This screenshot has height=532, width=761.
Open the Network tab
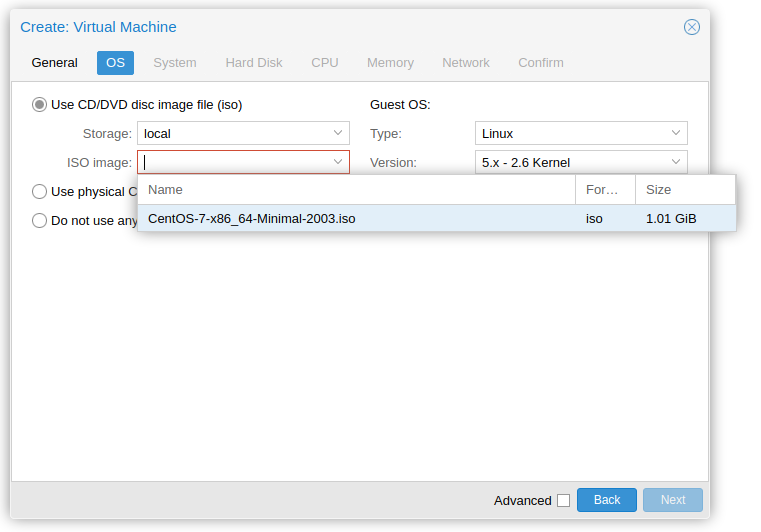click(x=466, y=63)
